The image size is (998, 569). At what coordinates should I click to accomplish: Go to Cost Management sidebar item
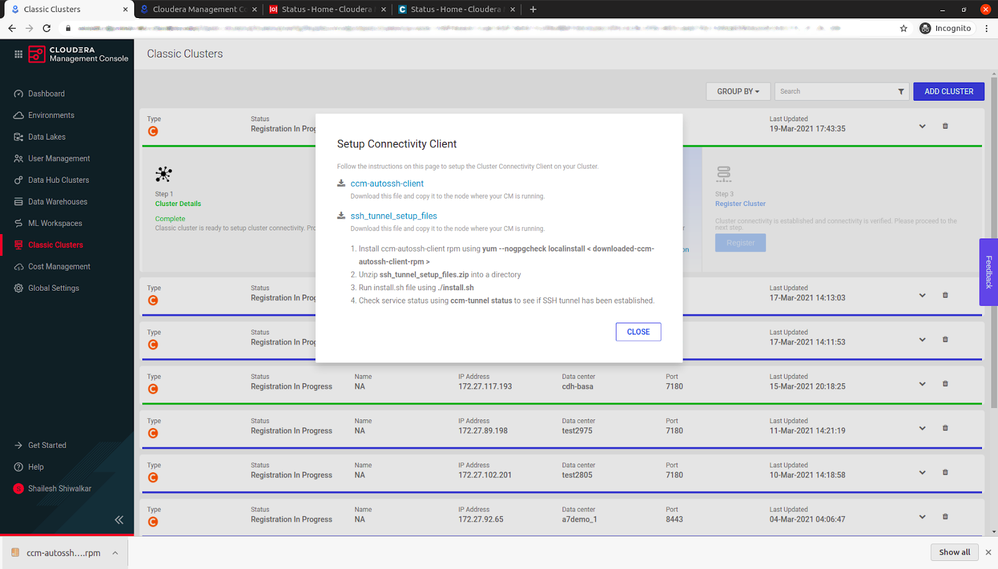58,266
